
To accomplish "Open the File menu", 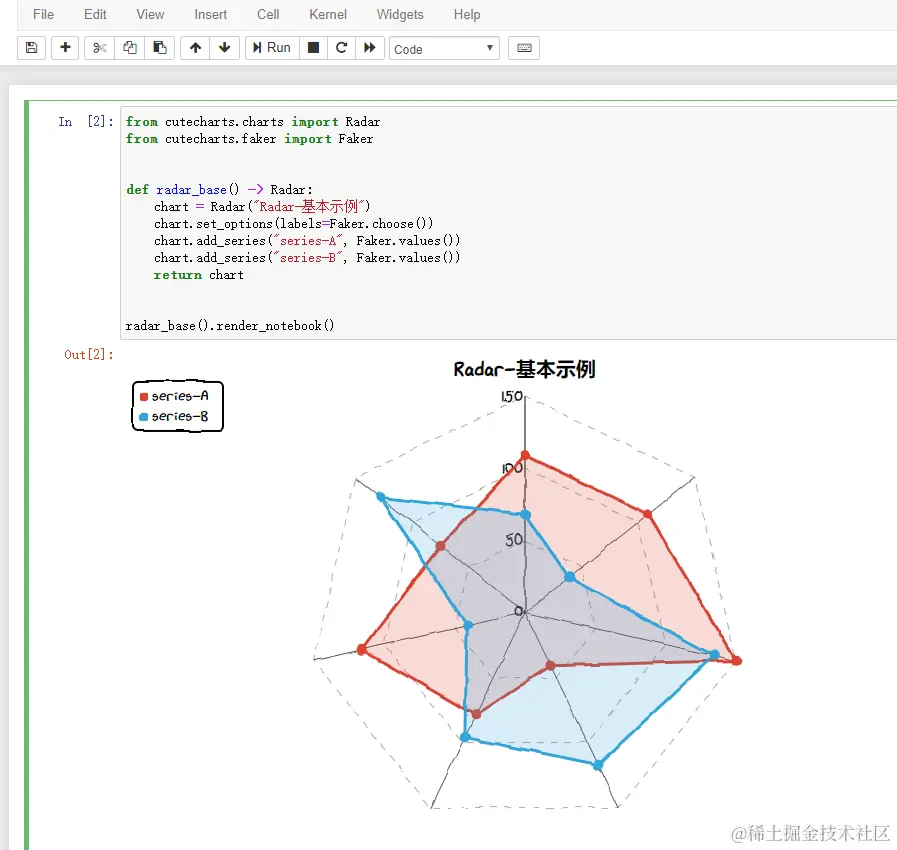I will coord(43,14).
